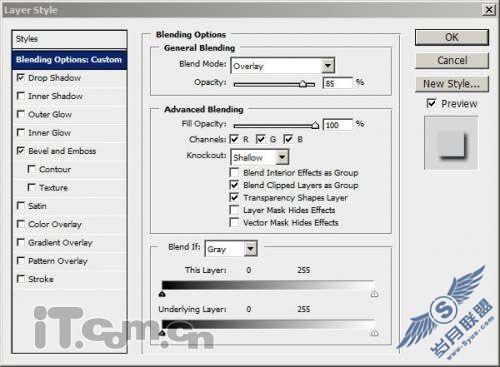Click the OK button
This screenshot has height=367, width=500.
coord(452,37)
